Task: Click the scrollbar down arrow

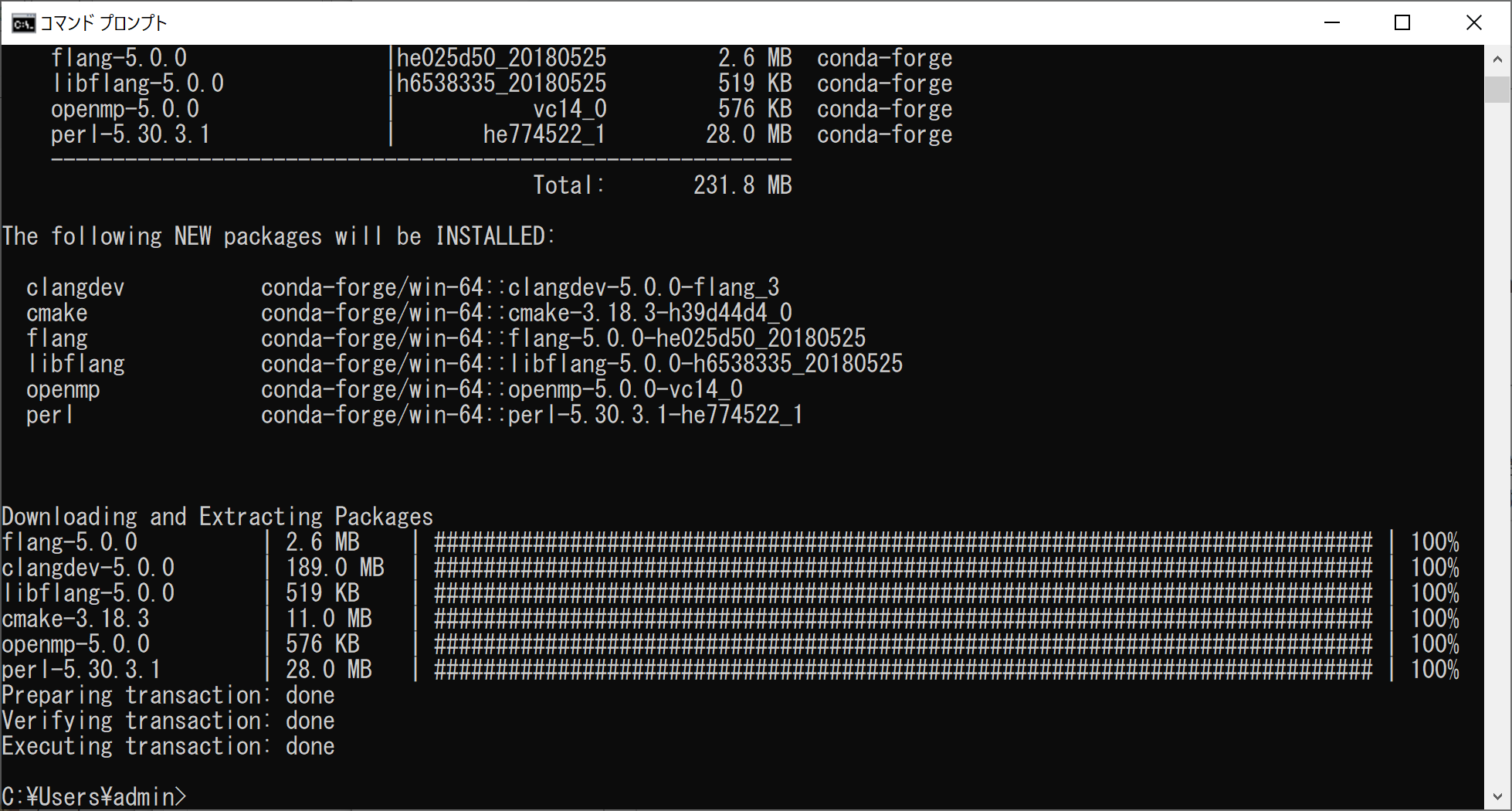Action: tap(1497, 796)
